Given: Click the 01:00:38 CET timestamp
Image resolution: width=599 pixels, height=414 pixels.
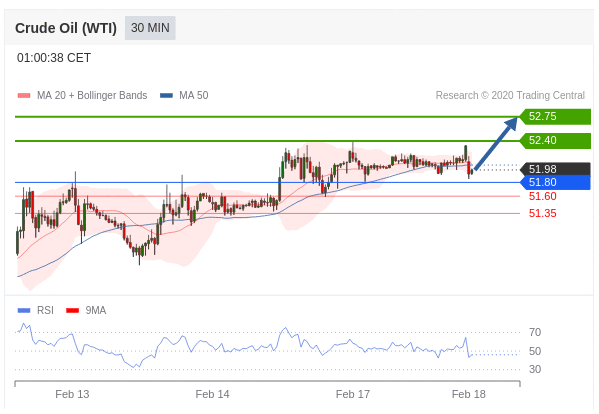Looking at the screenshot, I should 54,58.
